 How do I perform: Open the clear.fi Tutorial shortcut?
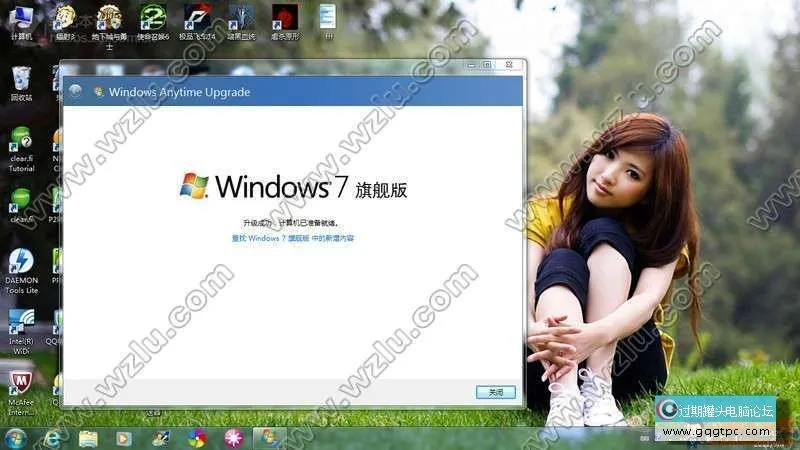[21, 150]
